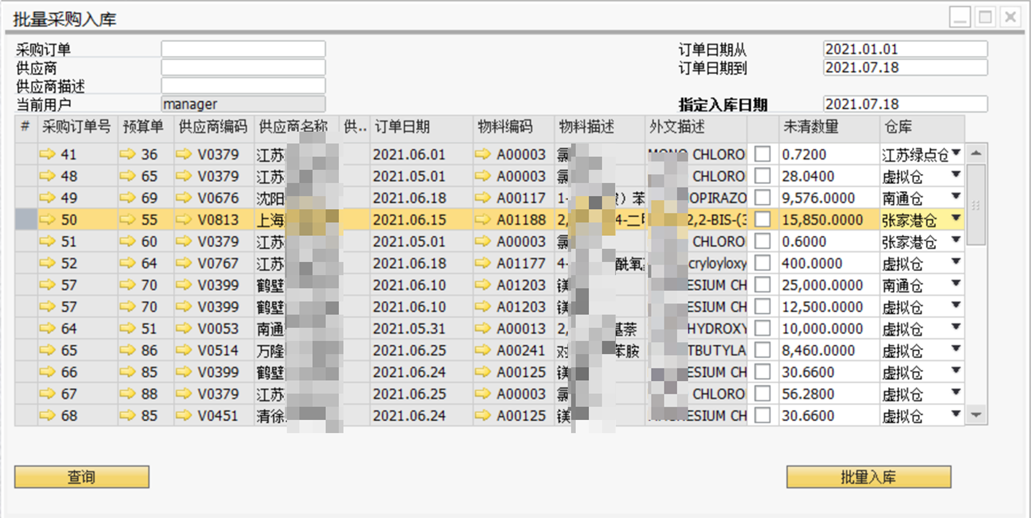Tick the checkbox in highlighted order 50 row

(763, 220)
